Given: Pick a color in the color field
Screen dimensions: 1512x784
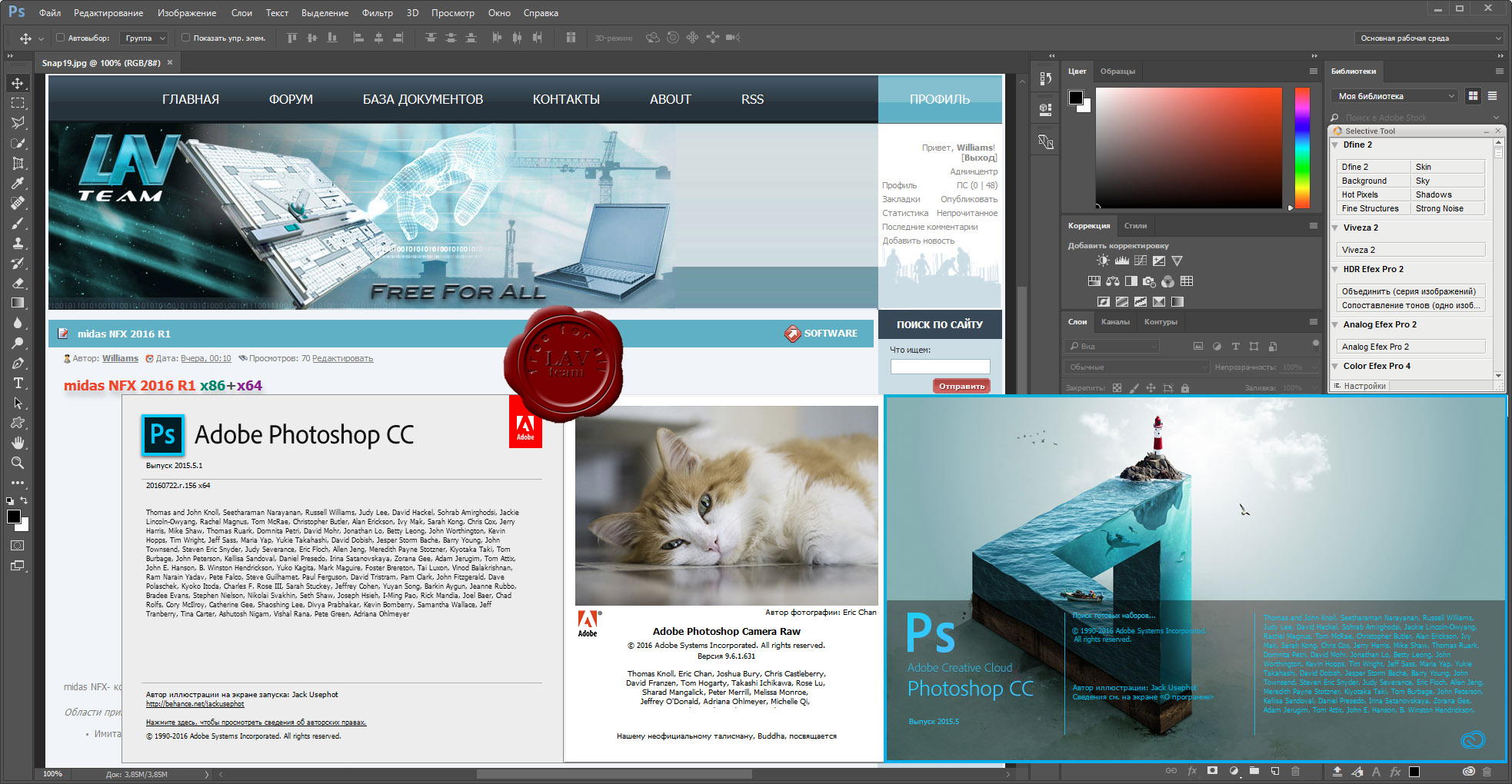Looking at the screenshot, I should point(1189,148).
